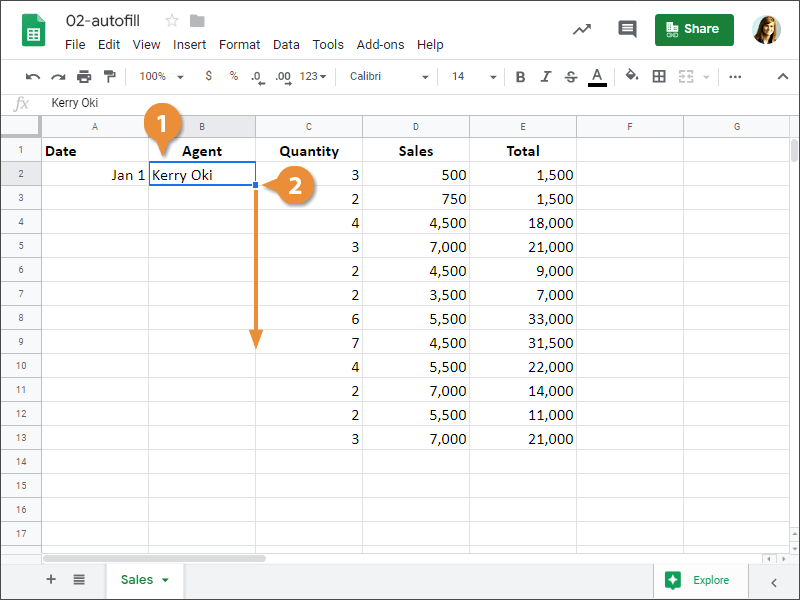Toggle italic formatting
This screenshot has width=800, height=600.
pos(545,76)
